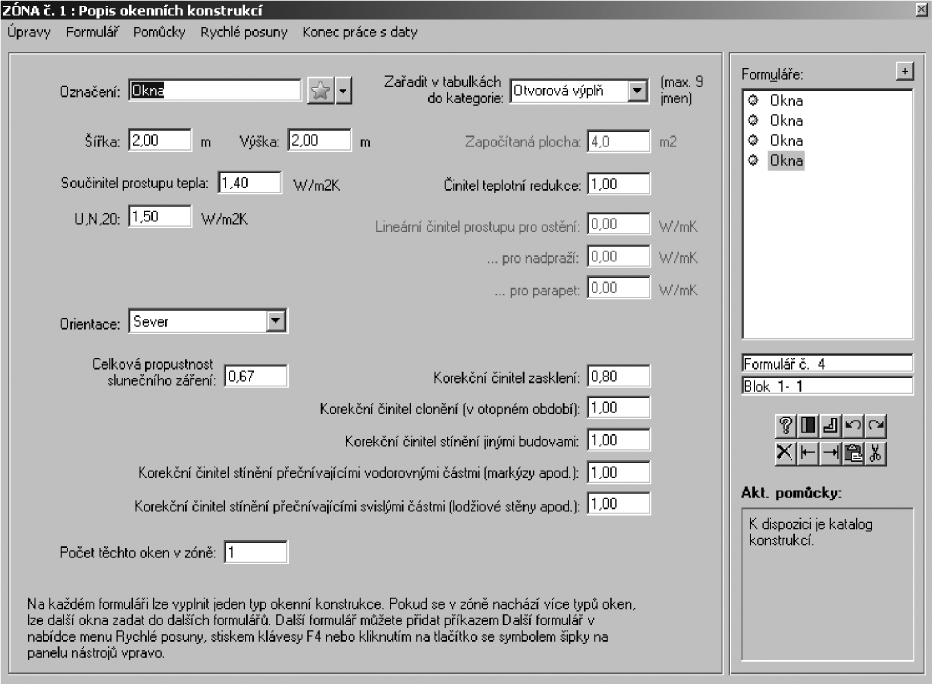Click the Korekční činitel clonění field

pyautogui.click(x=619, y=408)
